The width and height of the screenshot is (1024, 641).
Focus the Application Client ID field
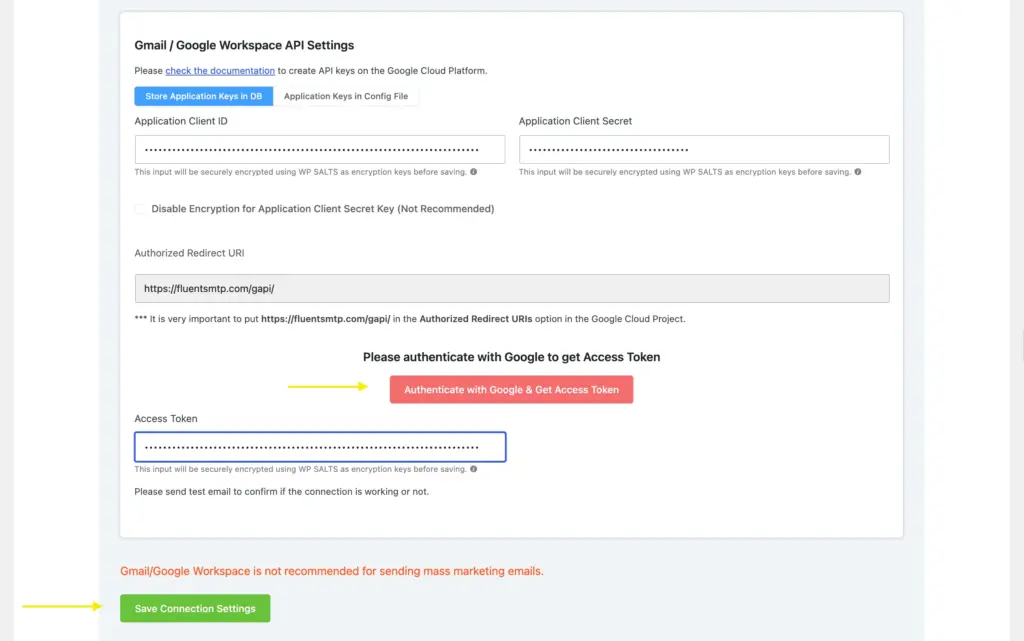(319, 149)
